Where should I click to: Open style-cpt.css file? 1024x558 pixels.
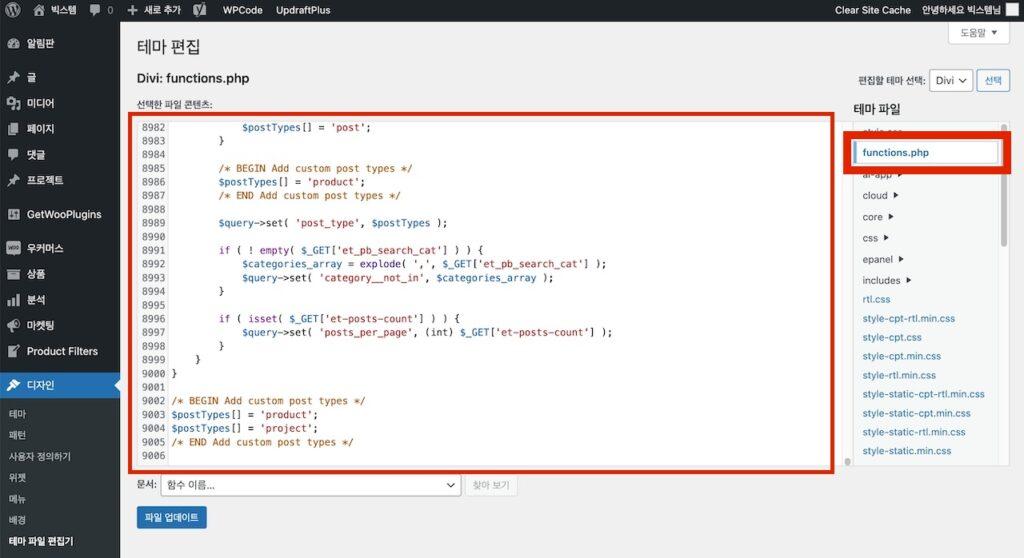[x=891, y=337]
